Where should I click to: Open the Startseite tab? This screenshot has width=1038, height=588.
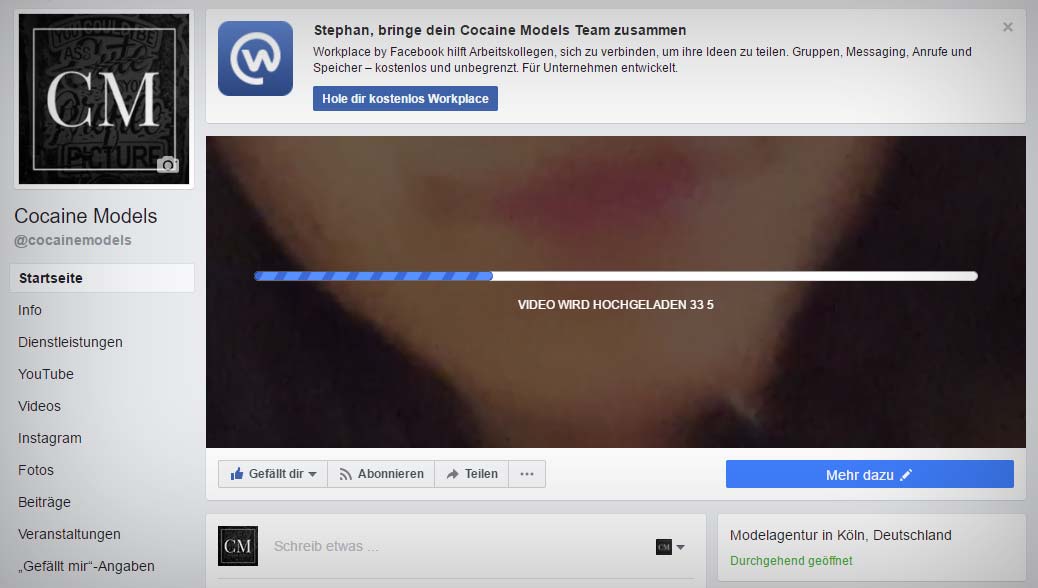tap(102, 278)
